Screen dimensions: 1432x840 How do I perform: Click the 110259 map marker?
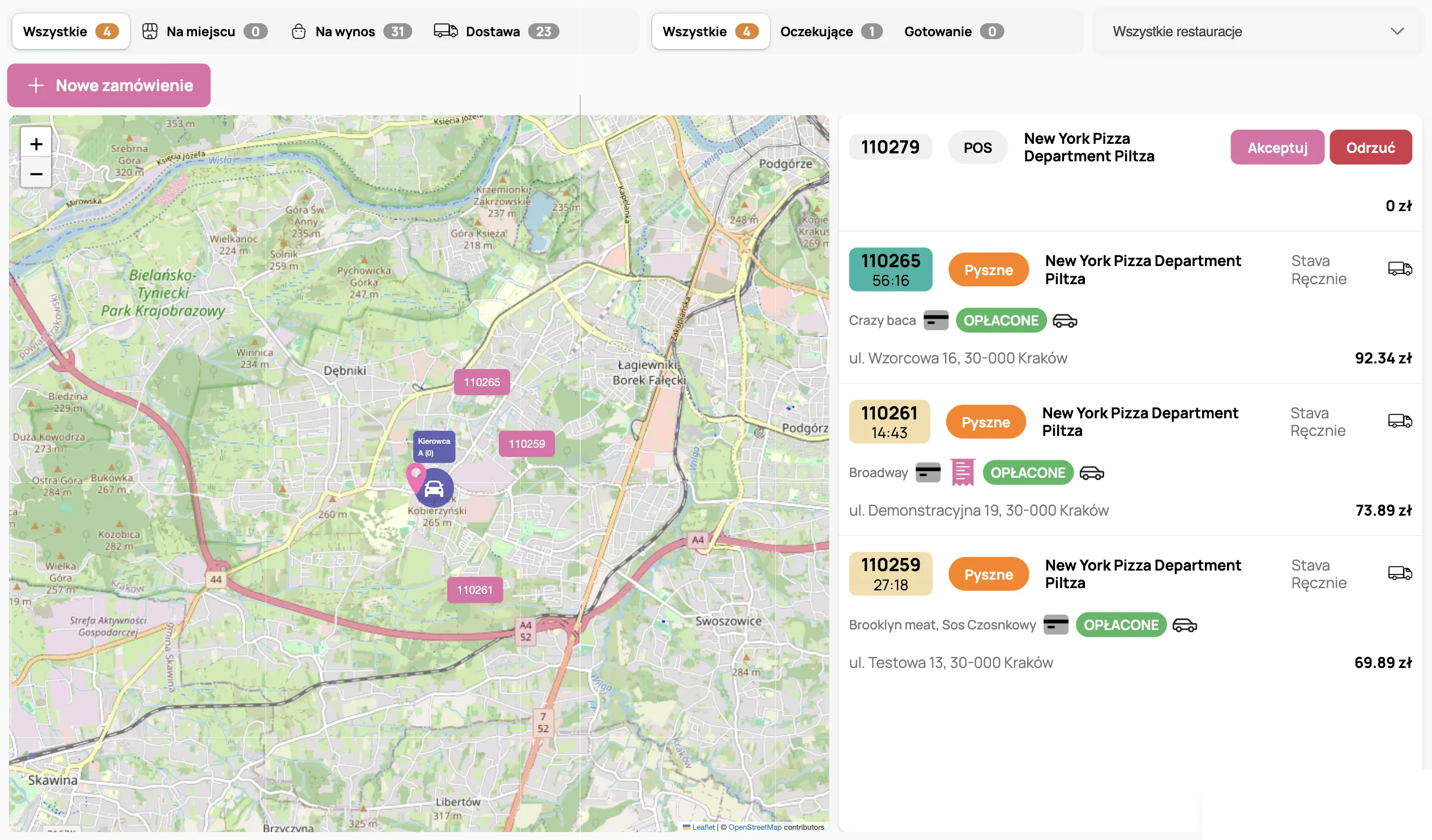click(526, 444)
